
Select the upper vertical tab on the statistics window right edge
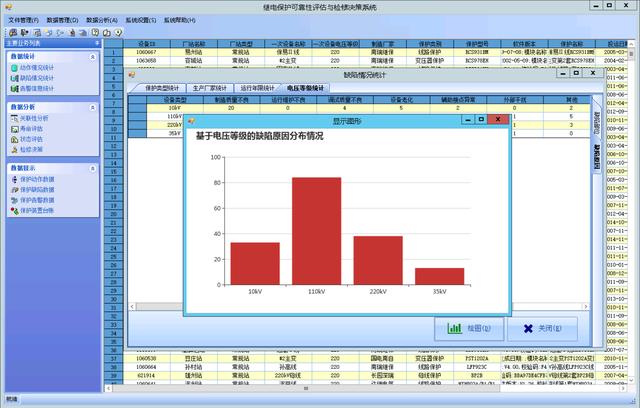(597, 123)
